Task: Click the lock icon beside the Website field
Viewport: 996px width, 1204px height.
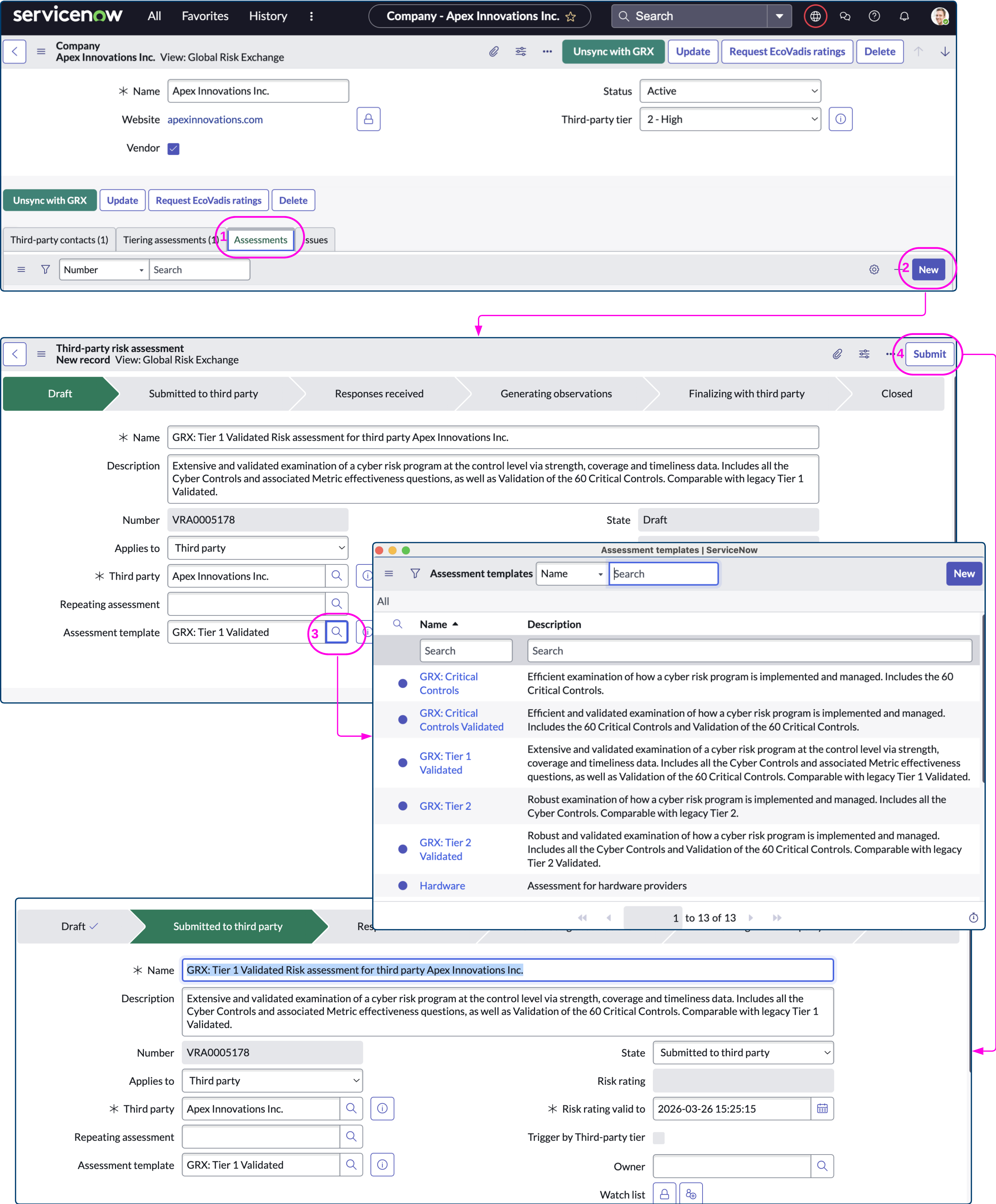Action: [x=369, y=119]
